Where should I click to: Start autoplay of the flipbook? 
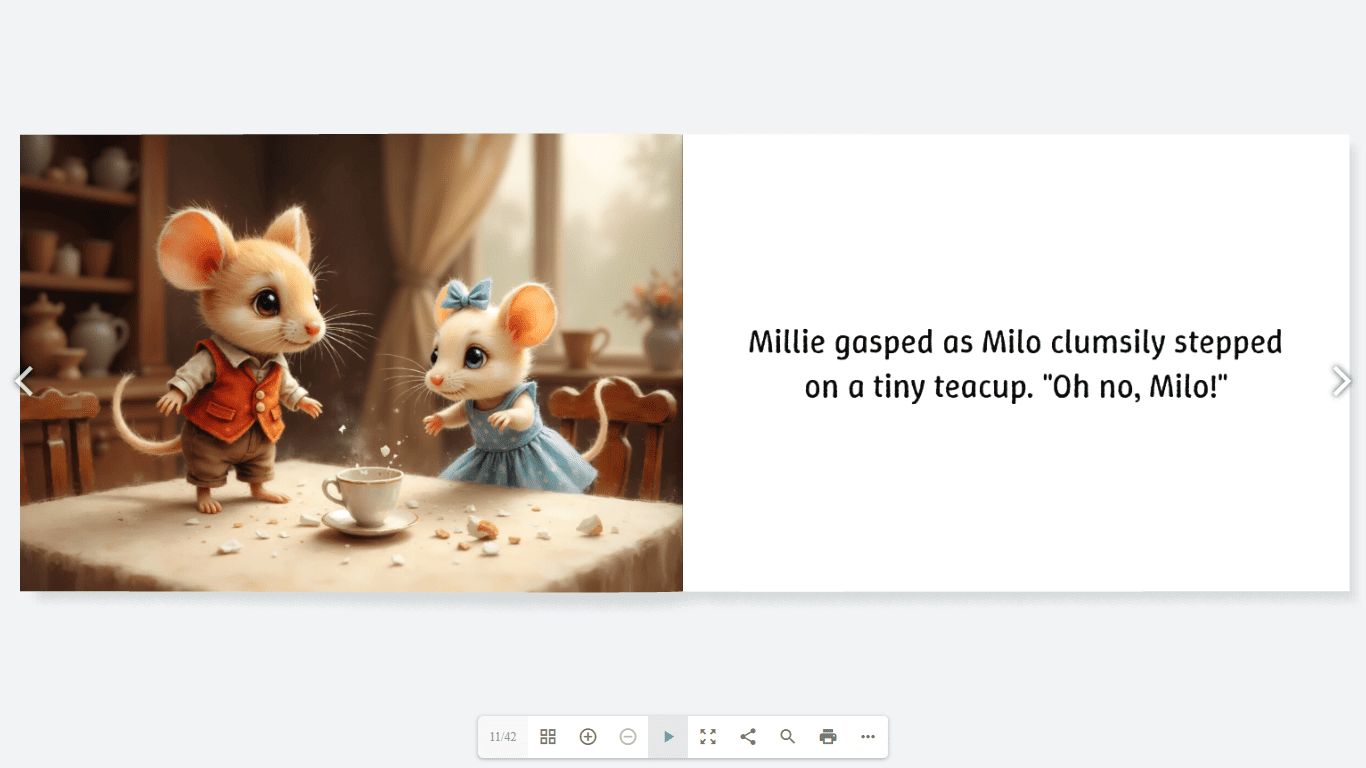pos(668,737)
